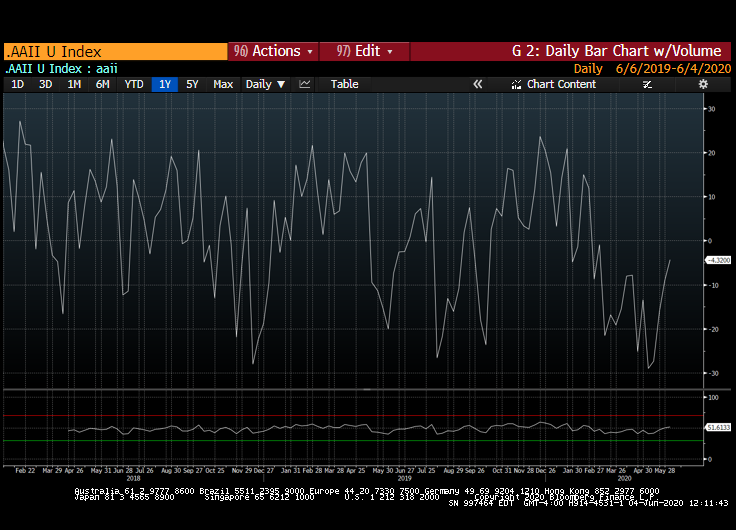Collapse panel with double chevron icon

coord(477,84)
